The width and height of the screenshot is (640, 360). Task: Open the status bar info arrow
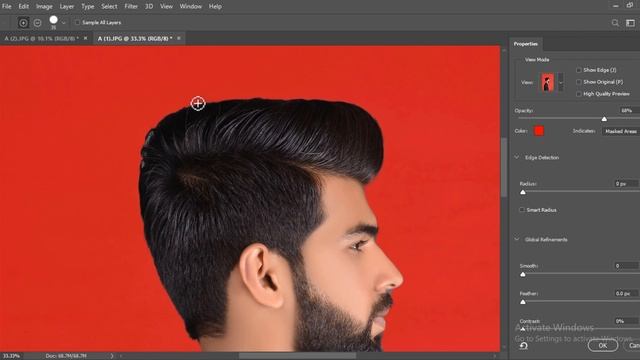tap(111, 356)
